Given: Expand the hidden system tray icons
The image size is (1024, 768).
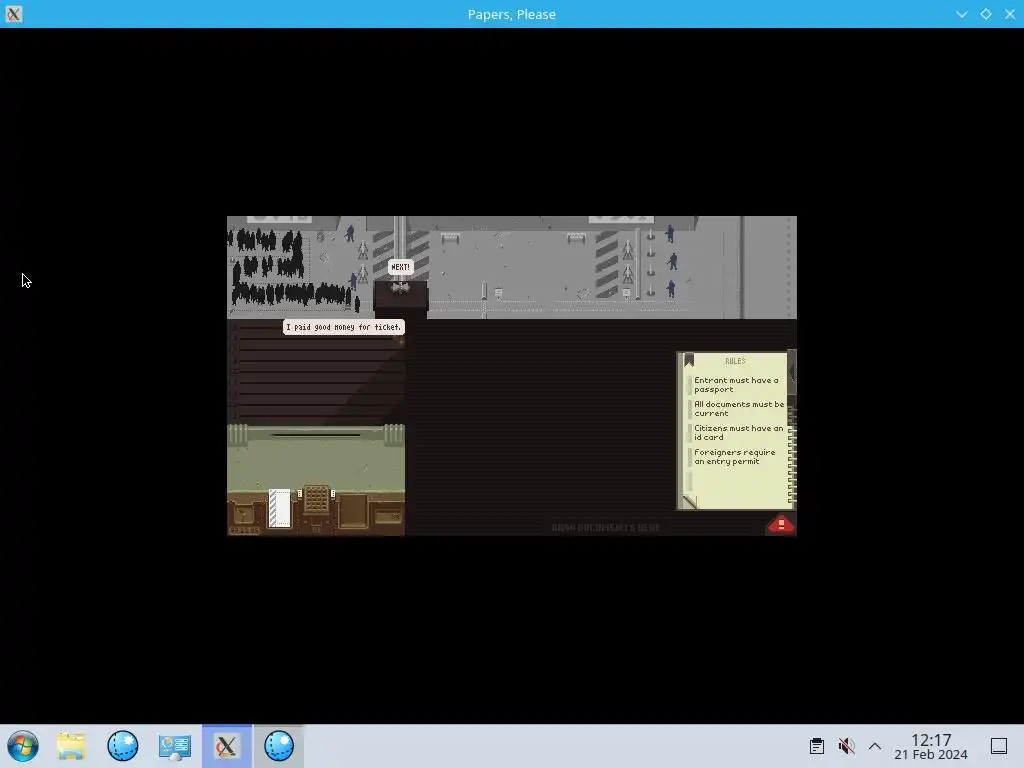Looking at the screenshot, I should click(x=875, y=746).
